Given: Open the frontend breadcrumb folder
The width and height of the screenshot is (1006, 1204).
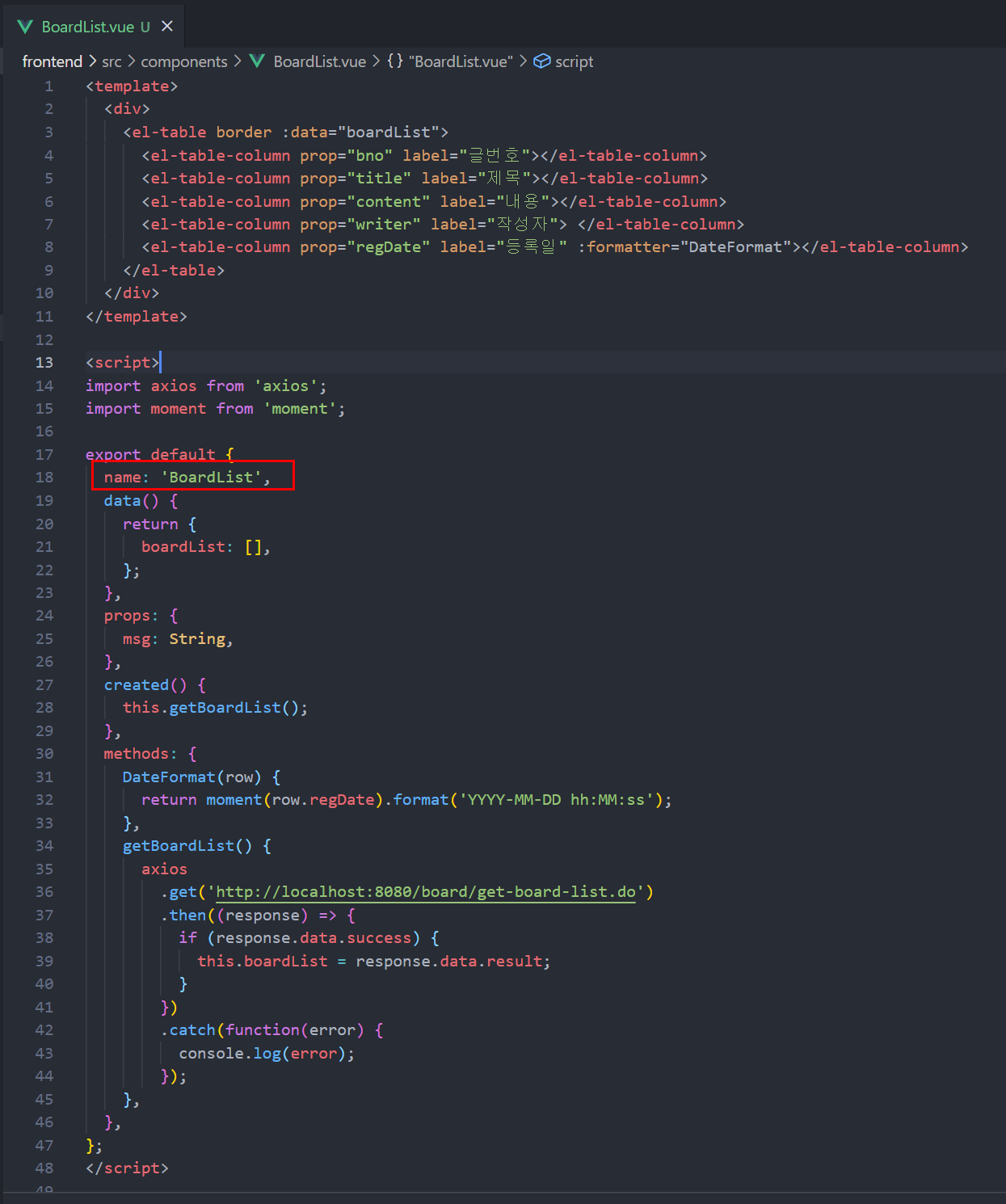Looking at the screenshot, I should click(x=53, y=61).
